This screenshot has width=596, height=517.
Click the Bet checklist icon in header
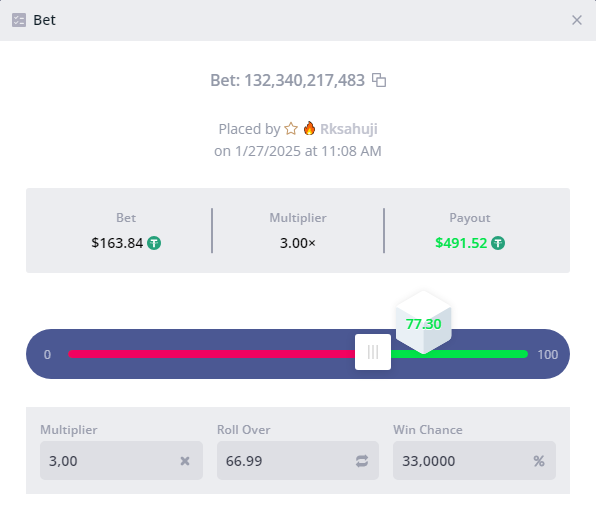pyautogui.click(x=19, y=20)
